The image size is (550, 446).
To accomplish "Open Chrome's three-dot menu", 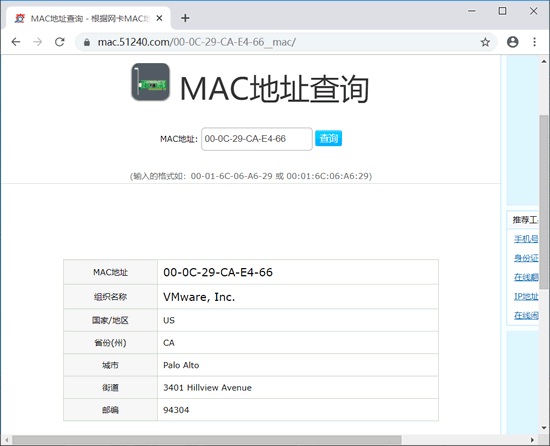I will click(x=534, y=42).
